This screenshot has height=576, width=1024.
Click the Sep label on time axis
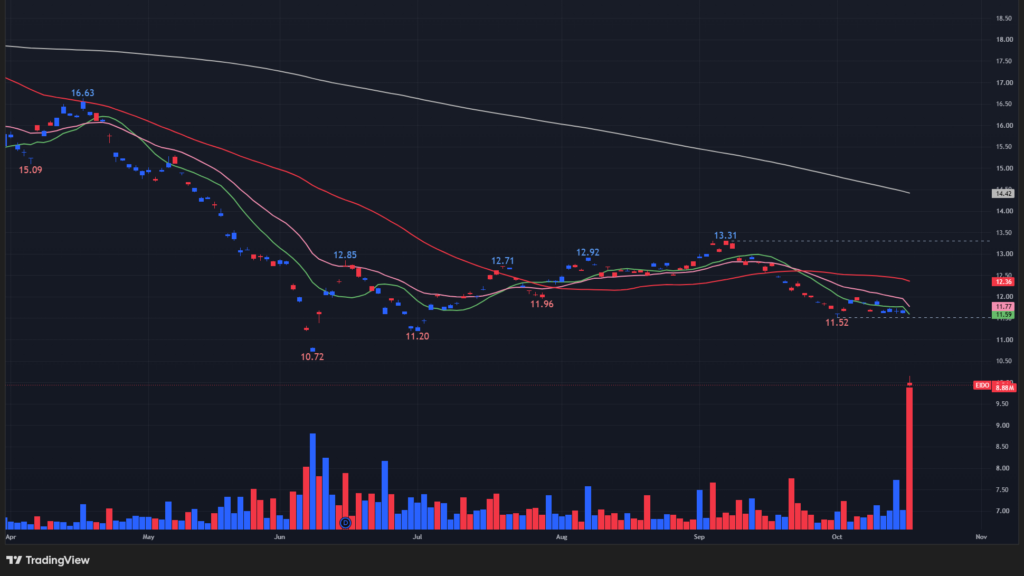pos(699,537)
